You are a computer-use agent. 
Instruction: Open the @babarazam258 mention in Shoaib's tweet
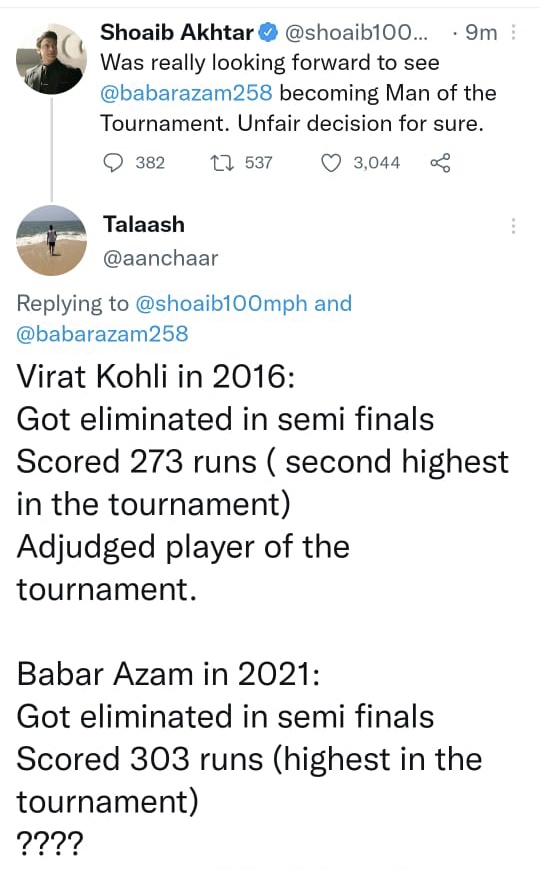[x=186, y=93]
